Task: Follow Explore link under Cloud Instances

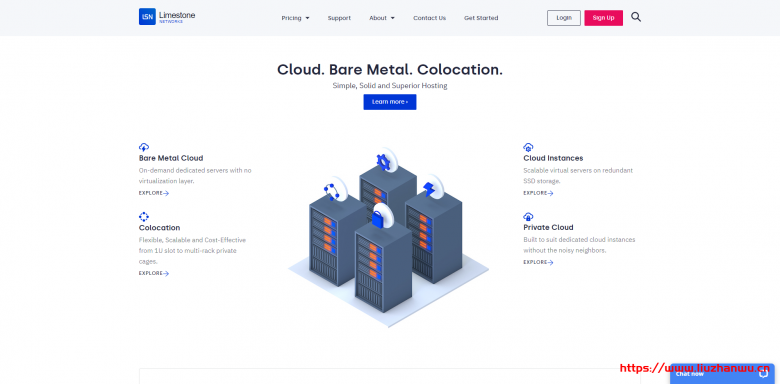Action: coord(538,193)
